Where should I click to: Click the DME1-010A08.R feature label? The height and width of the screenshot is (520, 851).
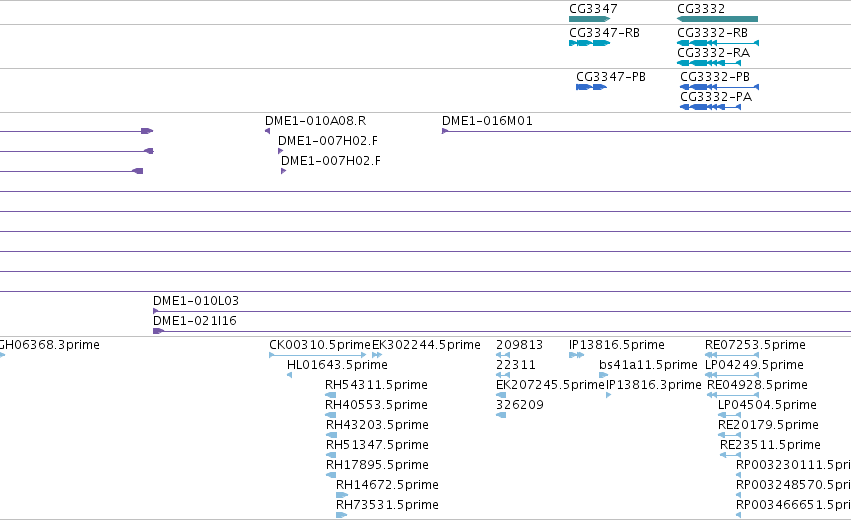click(x=315, y=121)
